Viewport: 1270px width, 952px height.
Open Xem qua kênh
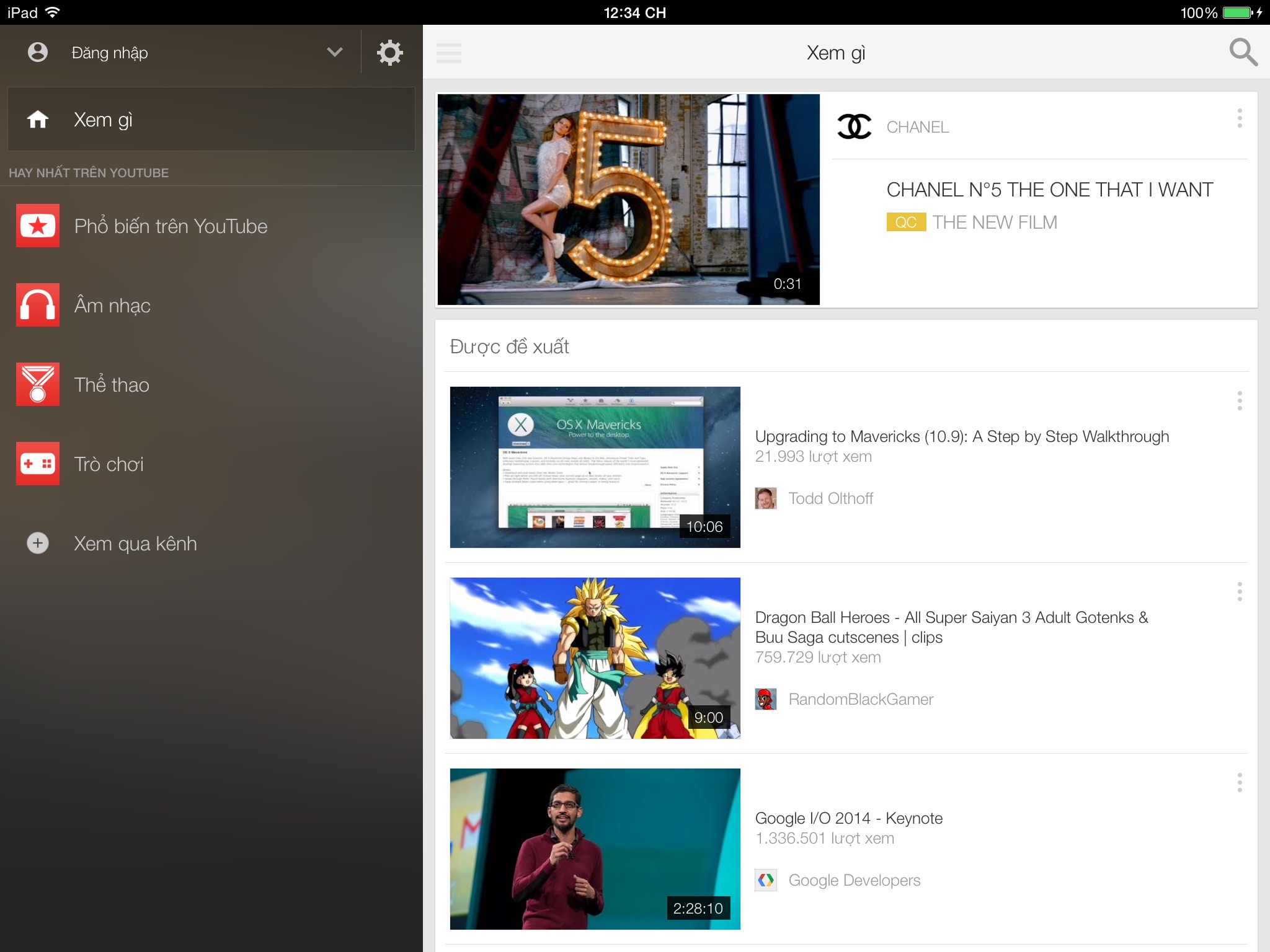135,544
